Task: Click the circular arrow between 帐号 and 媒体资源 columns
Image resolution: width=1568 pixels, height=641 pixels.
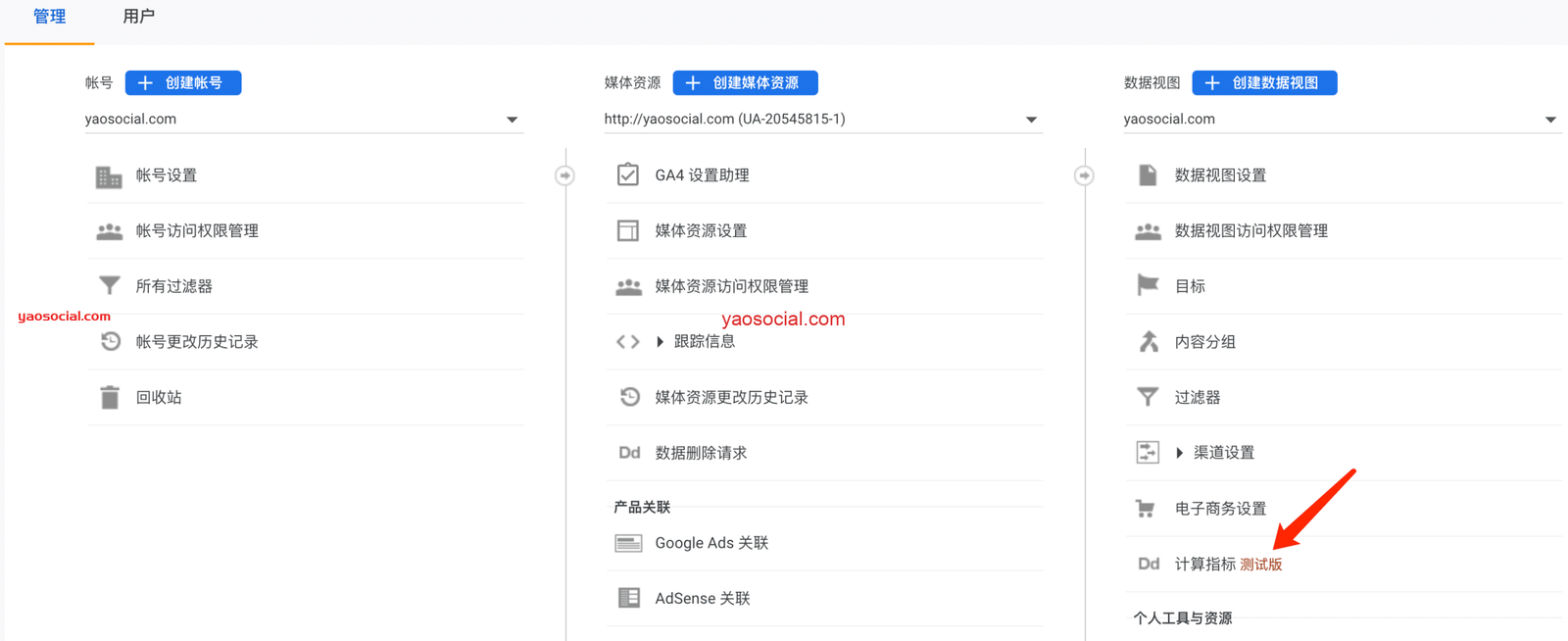Action: point(564,175)
